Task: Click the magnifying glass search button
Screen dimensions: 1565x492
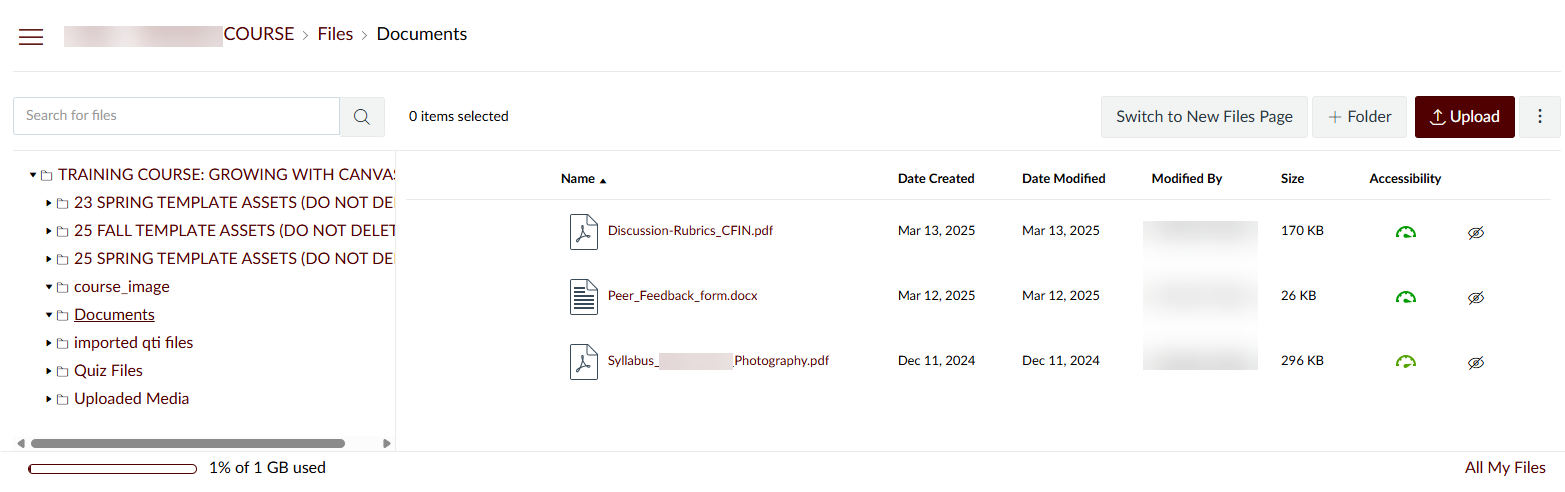Action: (362, 117)
